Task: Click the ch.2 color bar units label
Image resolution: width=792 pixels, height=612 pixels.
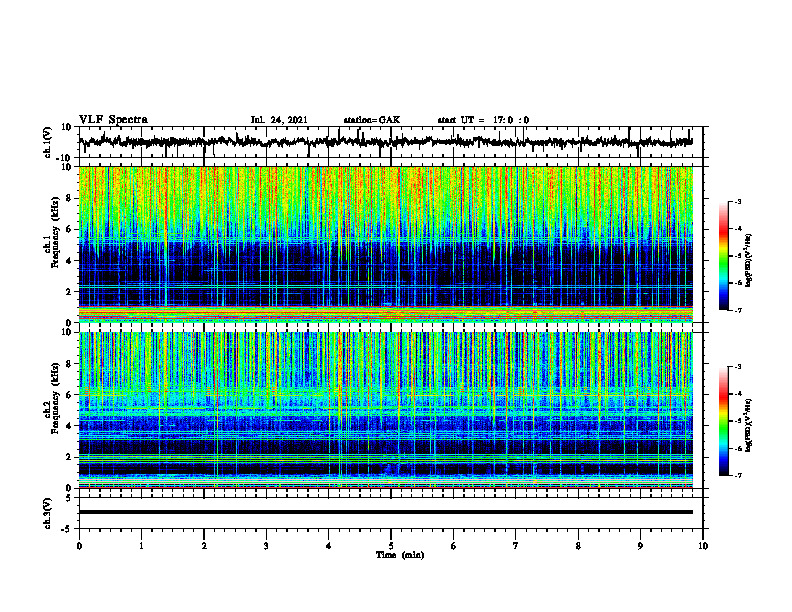Action: [748, 426]
